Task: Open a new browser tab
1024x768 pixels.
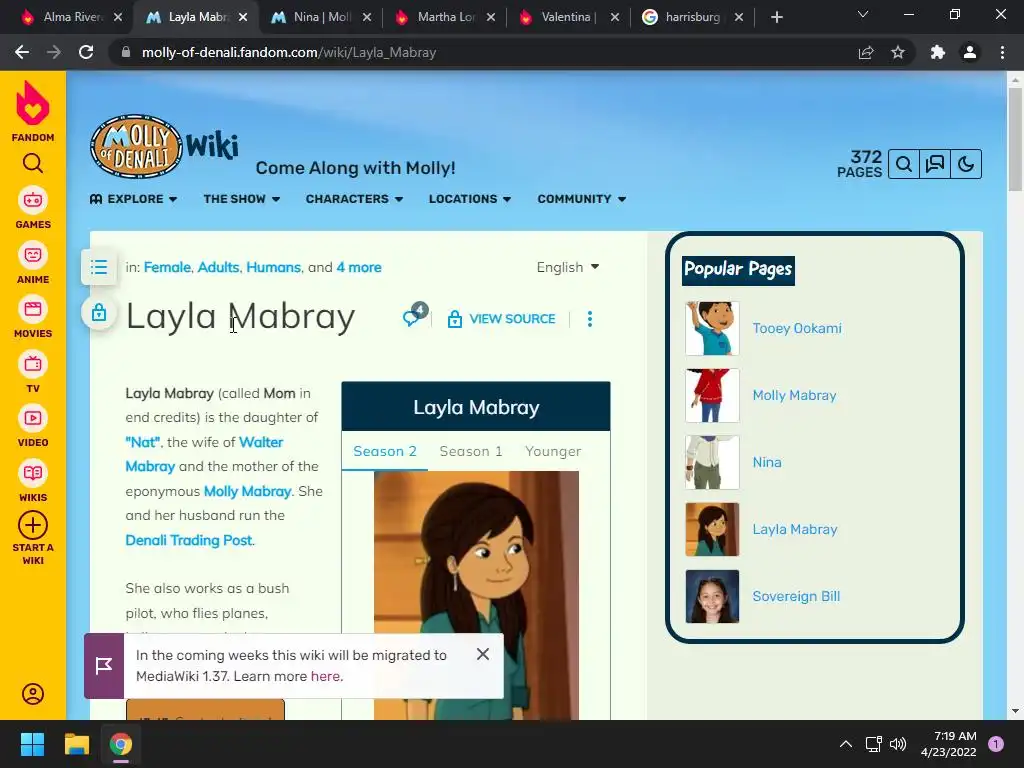Action: click(x=776, y=18)
